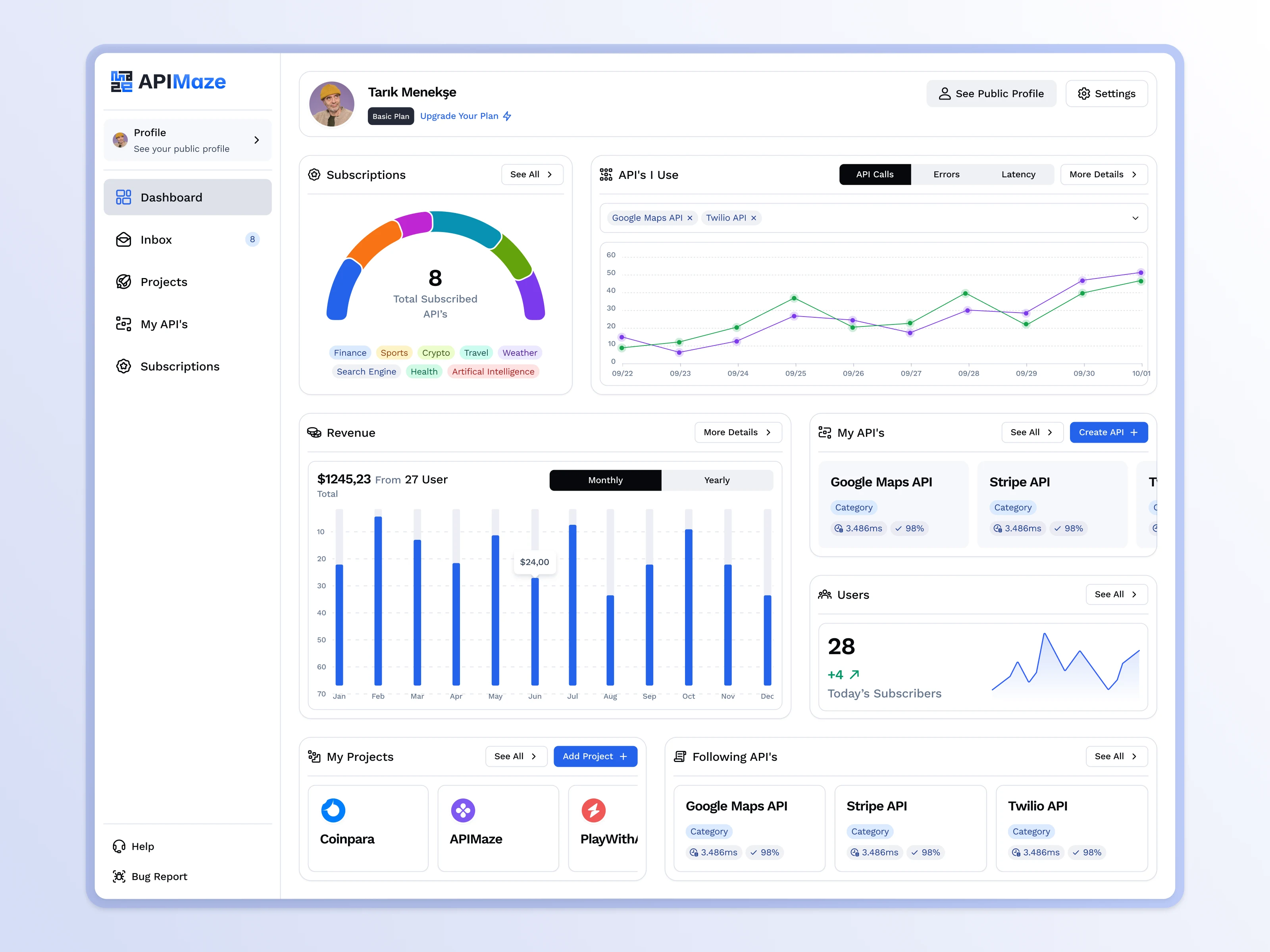The image size is (1270, 952).
Task: Open Inbox from sidebar
Action: tap(156, 240)
